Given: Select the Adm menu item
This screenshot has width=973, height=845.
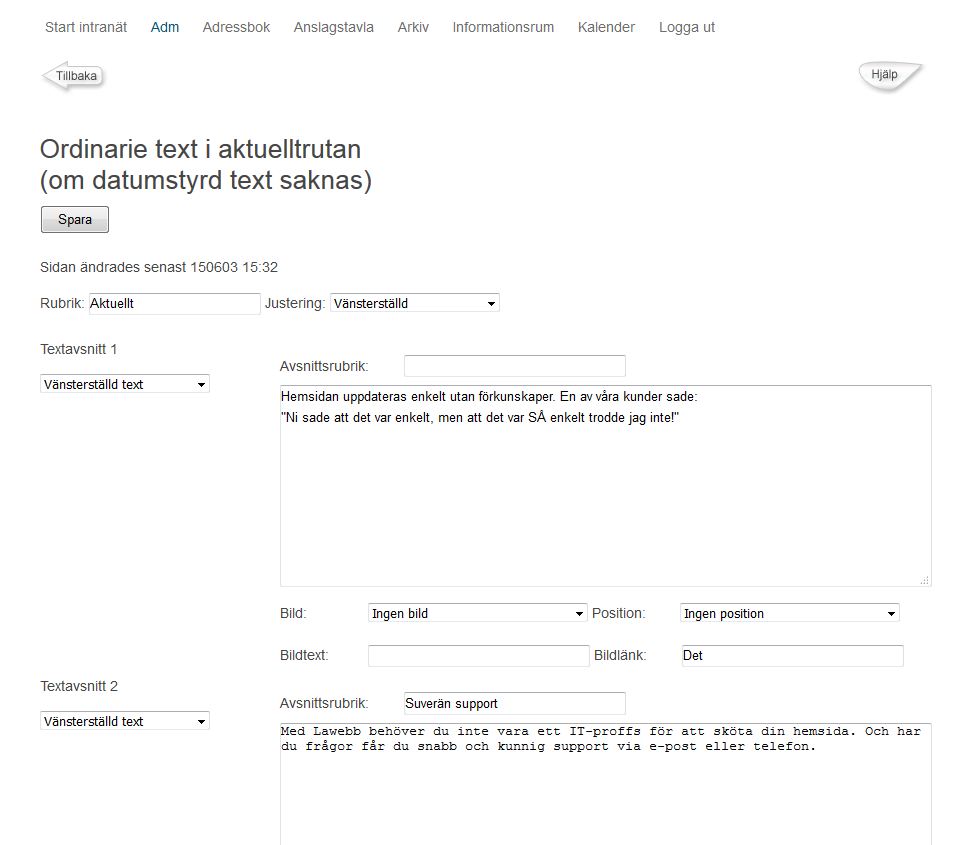Looking at the screenshot, I should (164, 27).
